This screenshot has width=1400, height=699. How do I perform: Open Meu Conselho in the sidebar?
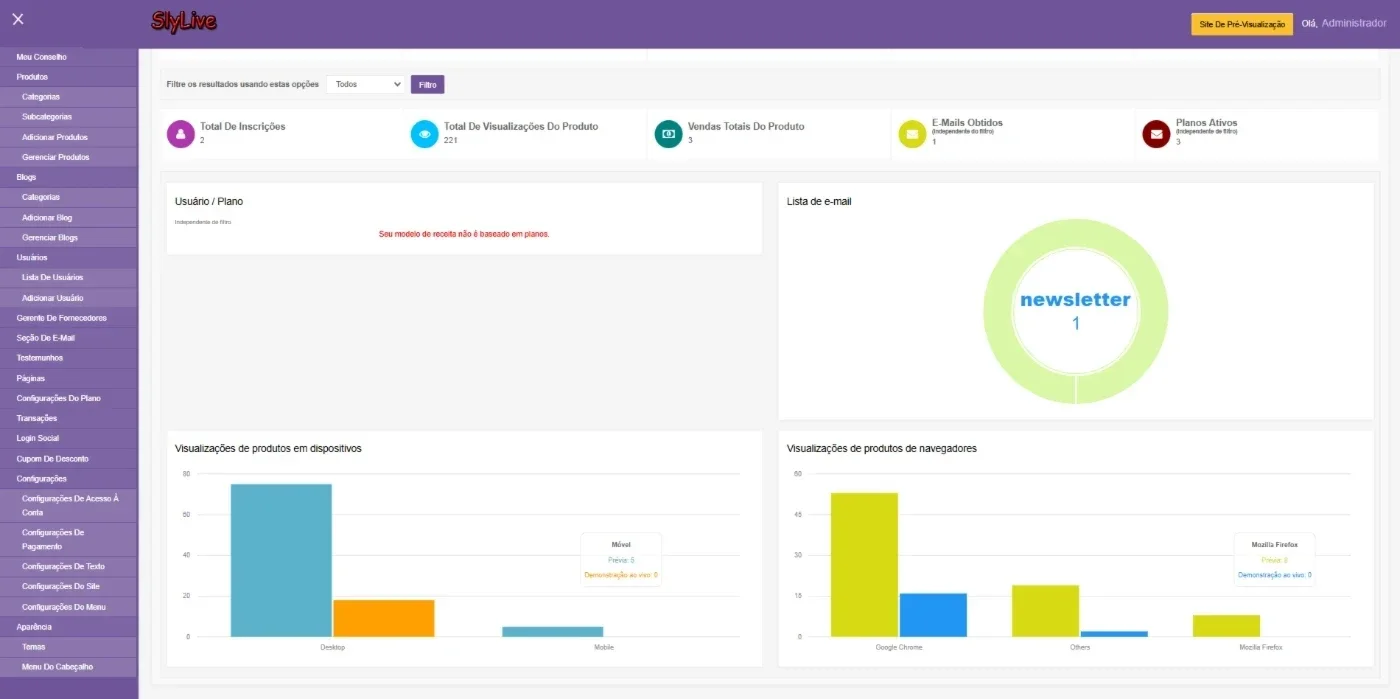(x=68, y=57)
